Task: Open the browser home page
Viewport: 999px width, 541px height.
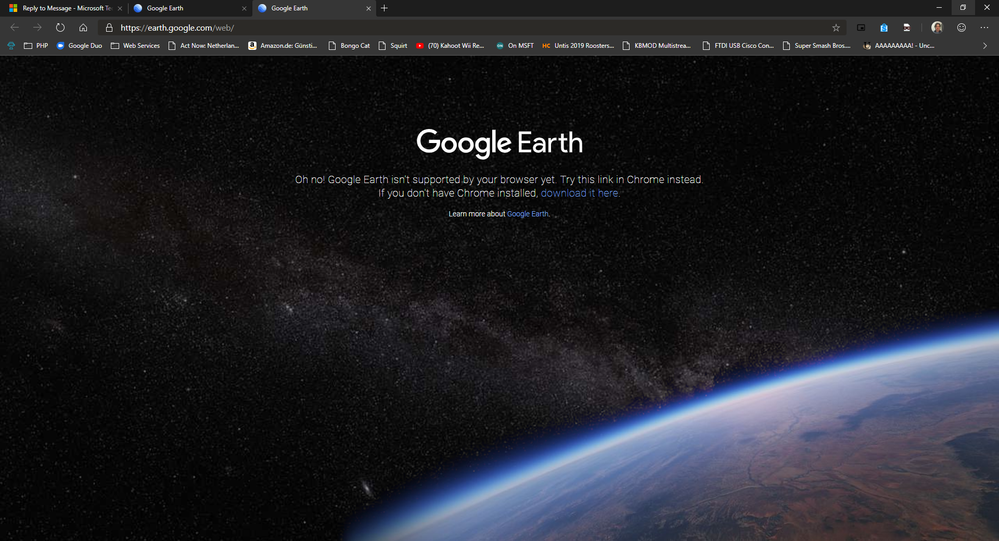Action: 83,27
